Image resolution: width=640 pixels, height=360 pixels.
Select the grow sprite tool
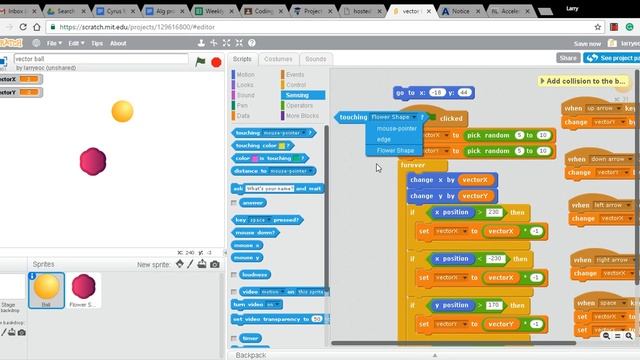point(227,43)
